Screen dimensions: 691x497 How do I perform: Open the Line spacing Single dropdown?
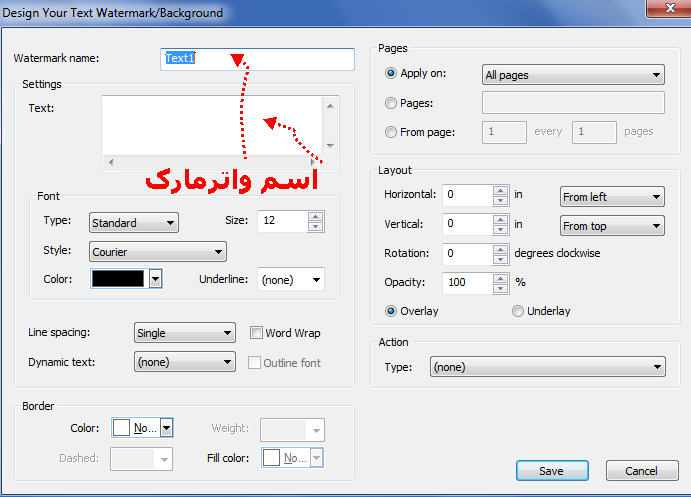(x=184, y=333)
